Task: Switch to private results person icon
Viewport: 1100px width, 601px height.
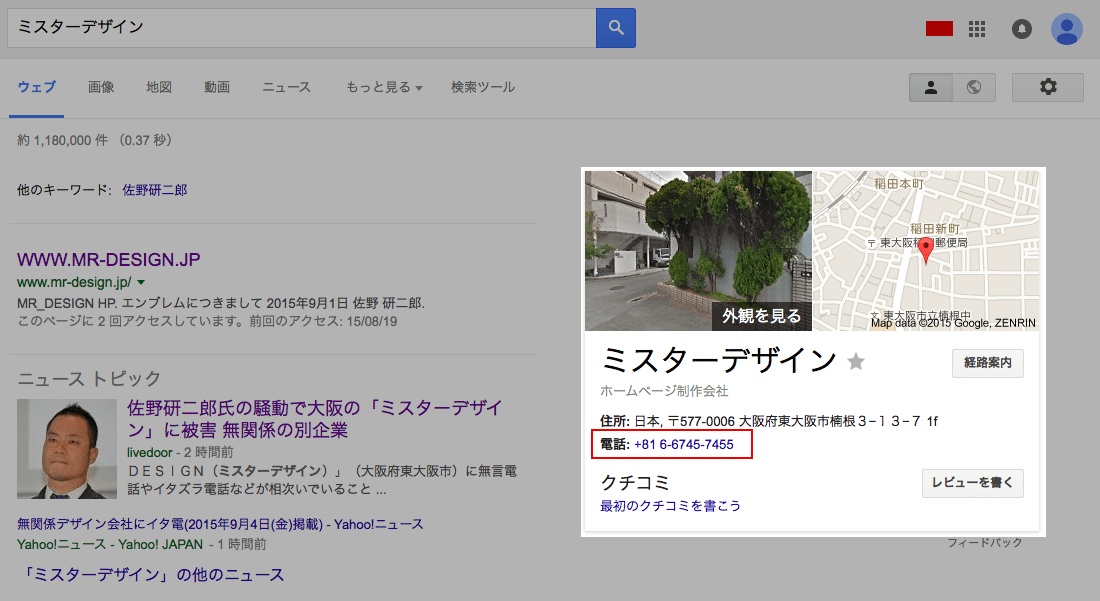Action: click(x=931, y=87)
